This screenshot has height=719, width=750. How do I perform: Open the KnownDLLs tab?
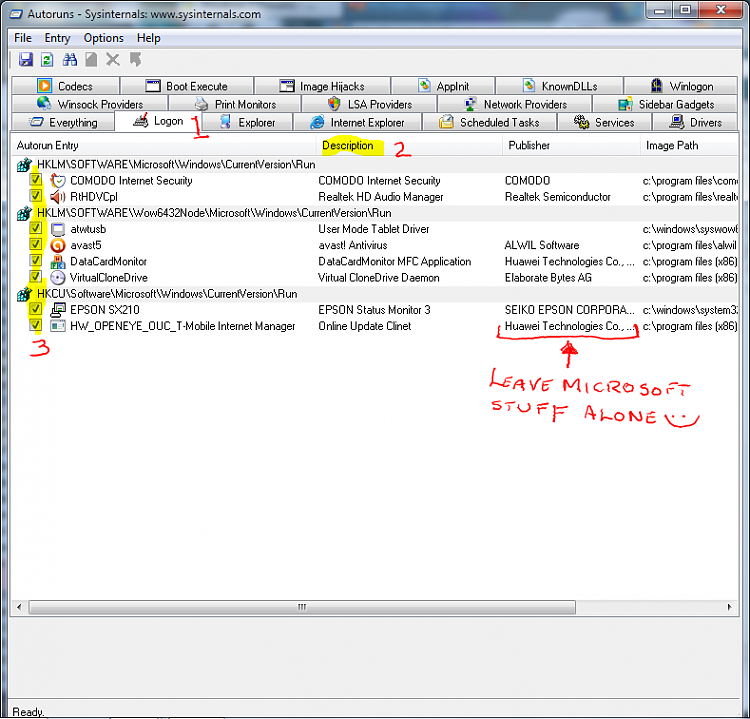559,86
